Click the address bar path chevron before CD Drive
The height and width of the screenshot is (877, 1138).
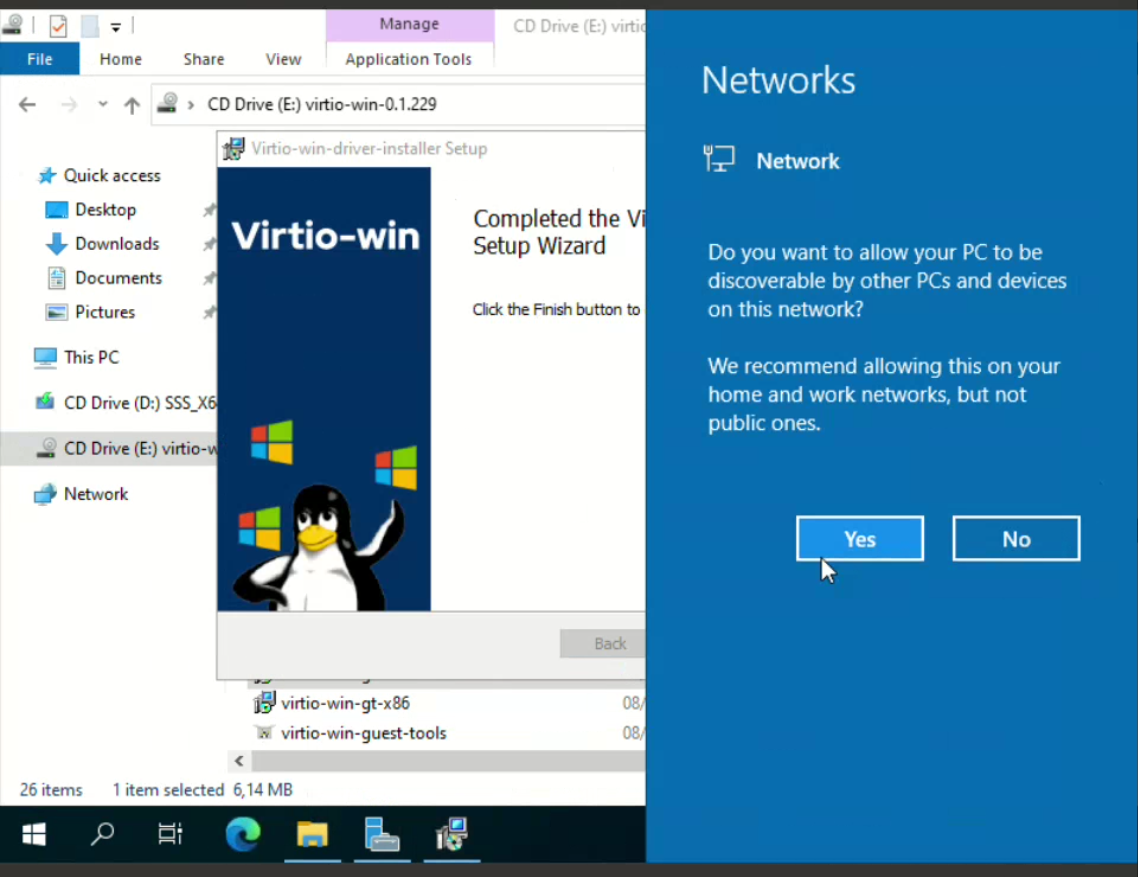coord(191,105)
